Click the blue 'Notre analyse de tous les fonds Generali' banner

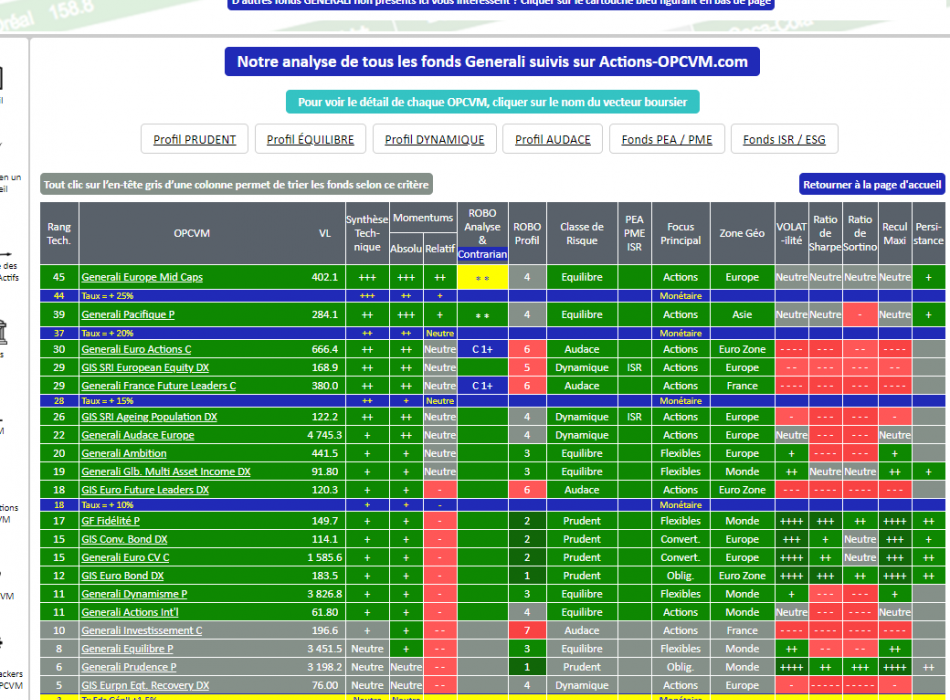[x=492, y=62]
